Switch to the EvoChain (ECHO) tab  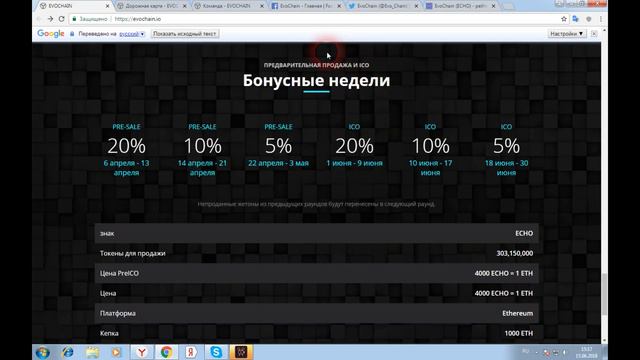[x=459, y=6]
